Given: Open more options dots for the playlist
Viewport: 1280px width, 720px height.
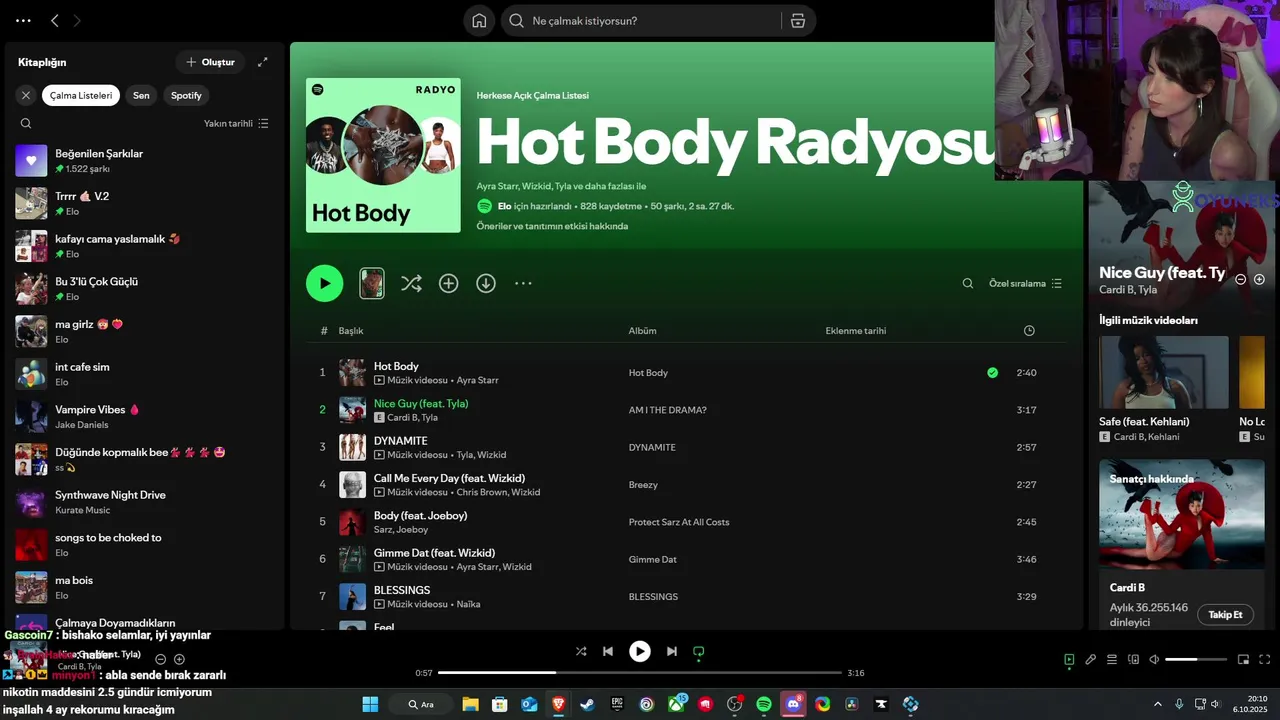Looking at the screenshot, I should (x=523, y=284).
